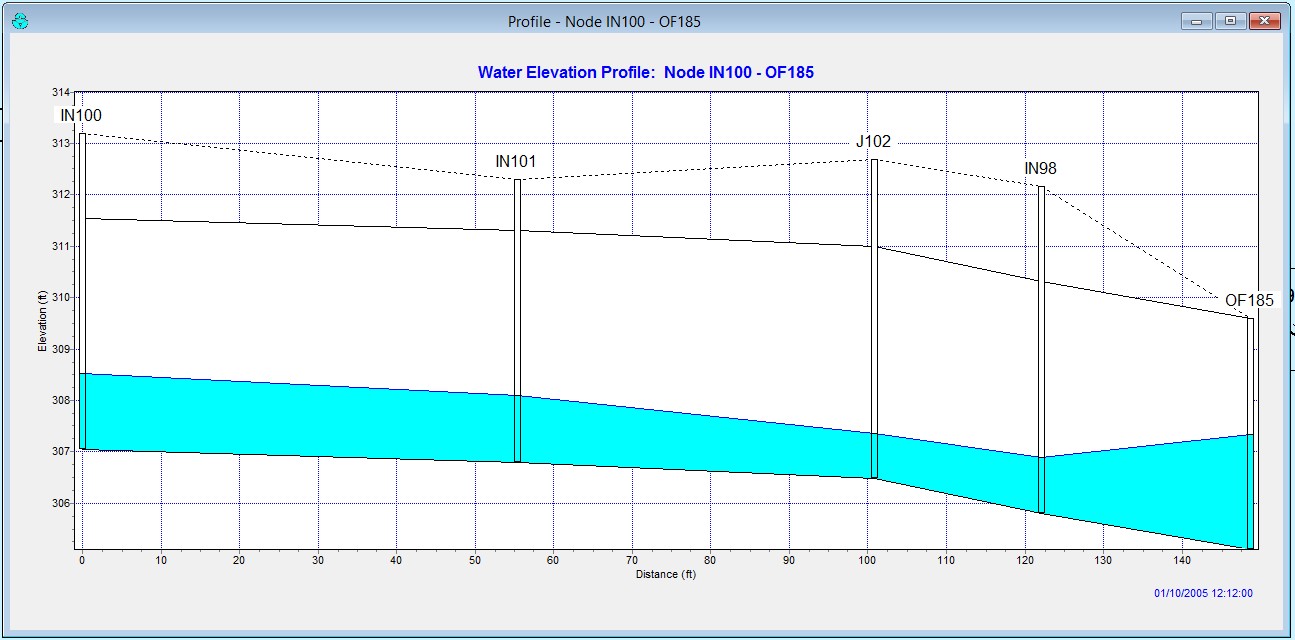The height and width of the screenshot is (640, 1295).
Task: Select the OF185 outfall label
Action: pyautogui.click(x=1249, y=300)
